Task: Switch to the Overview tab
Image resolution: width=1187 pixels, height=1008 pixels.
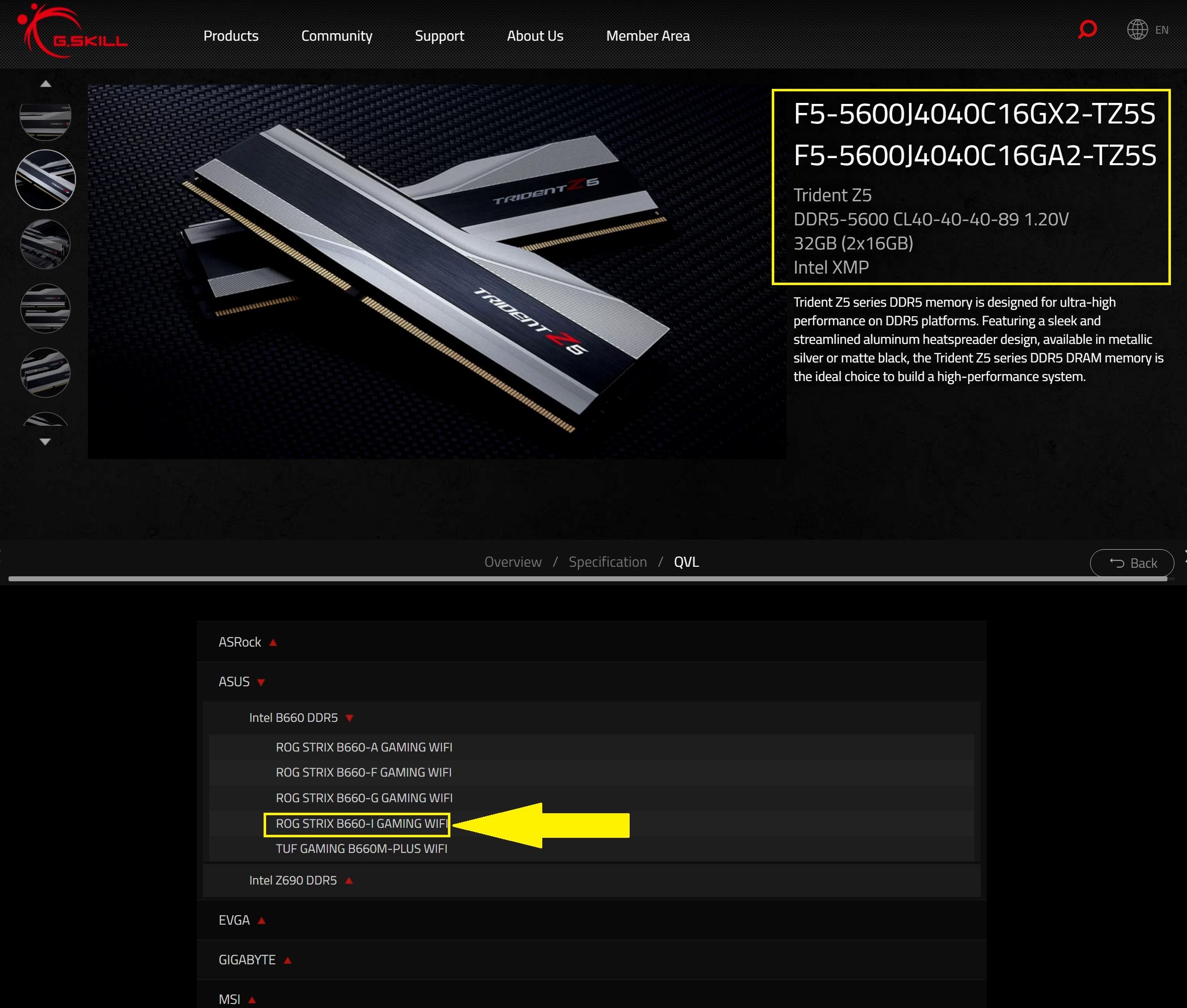Action: pos(513,562)
